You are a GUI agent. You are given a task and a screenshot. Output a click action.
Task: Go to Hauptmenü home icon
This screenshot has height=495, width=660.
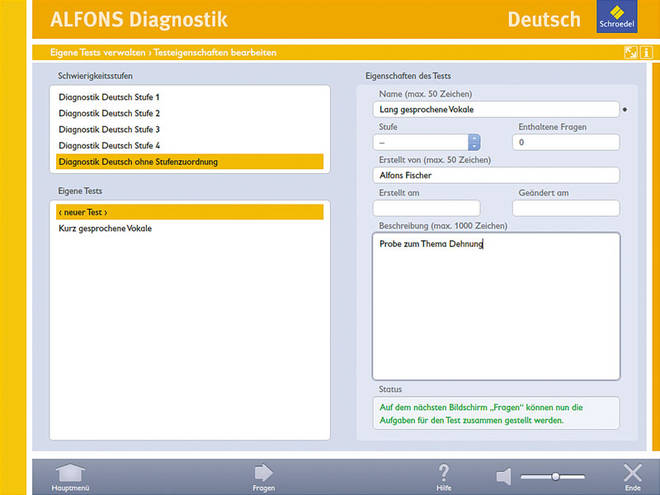tap(70, 473)
